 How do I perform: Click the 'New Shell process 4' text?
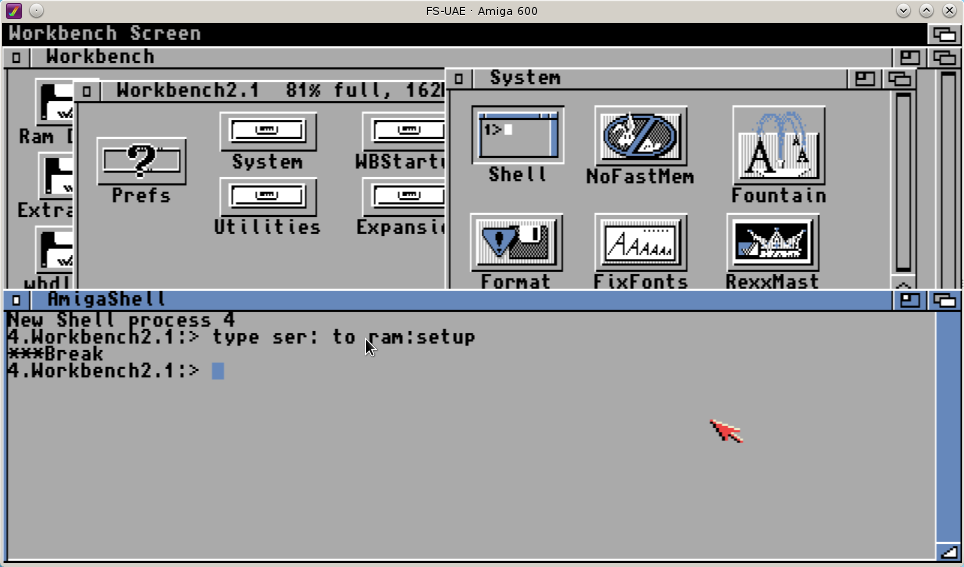click(x=120, y=320)
